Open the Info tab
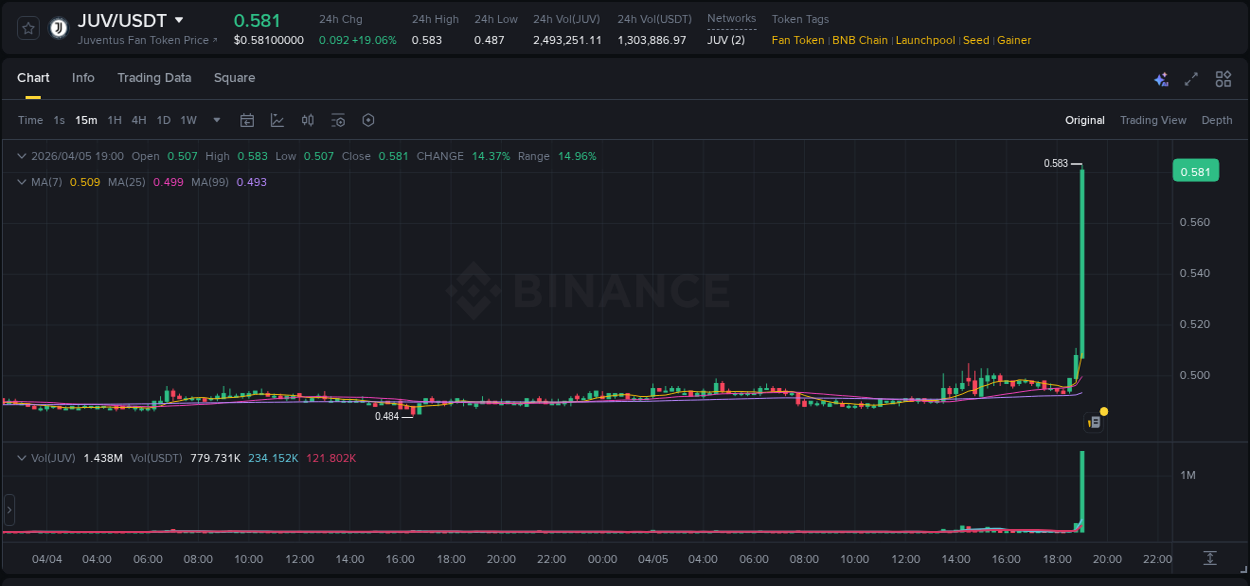 click(x=83, y=78)
